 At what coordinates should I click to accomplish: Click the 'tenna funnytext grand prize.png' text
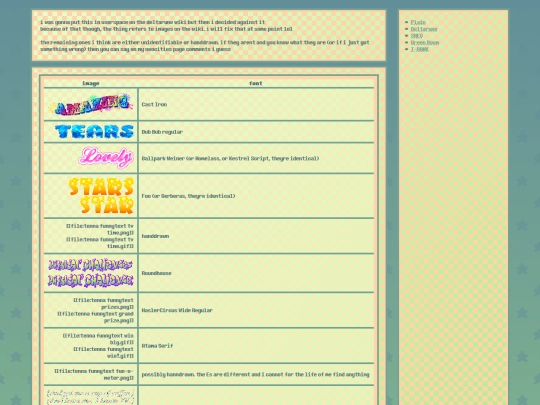coord(95,317)
